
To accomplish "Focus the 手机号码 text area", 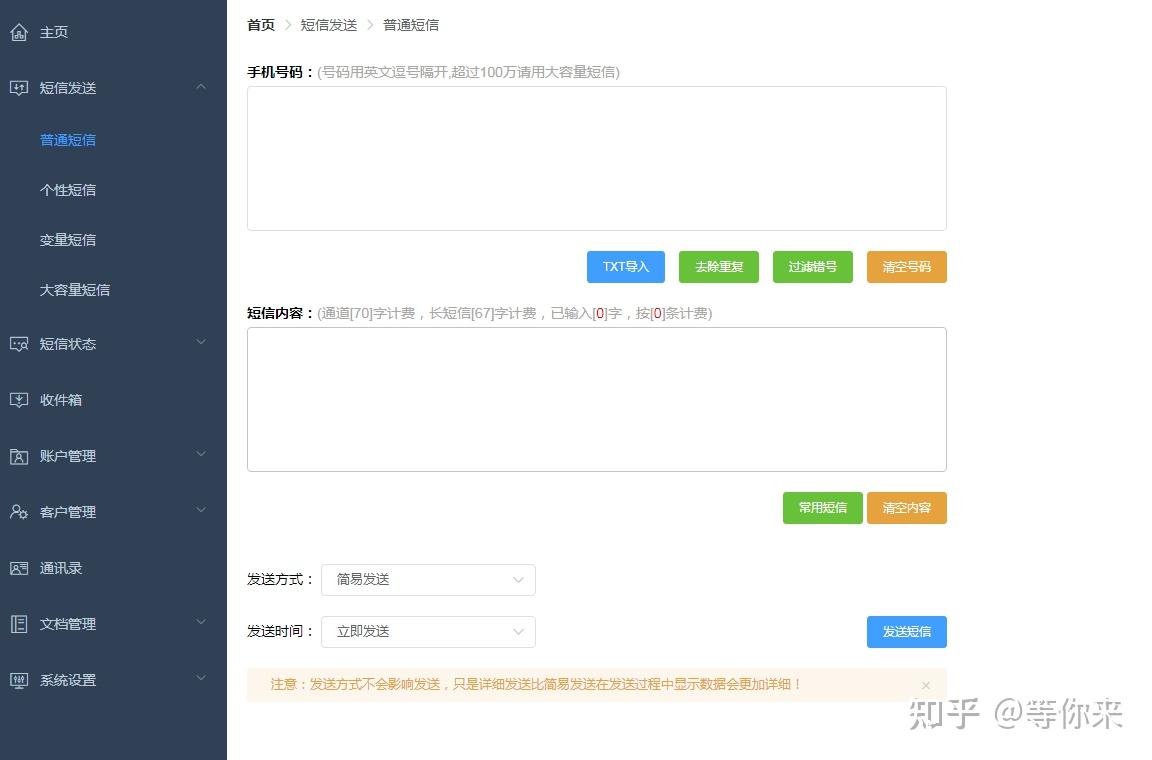I will [597, 159].
